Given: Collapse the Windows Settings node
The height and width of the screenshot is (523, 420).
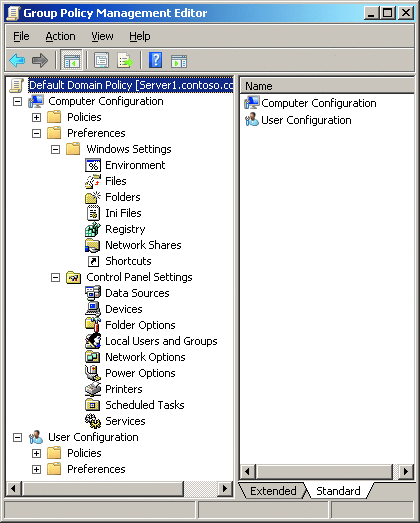Looking at the screenshot, I should click(x=55, y=149).
